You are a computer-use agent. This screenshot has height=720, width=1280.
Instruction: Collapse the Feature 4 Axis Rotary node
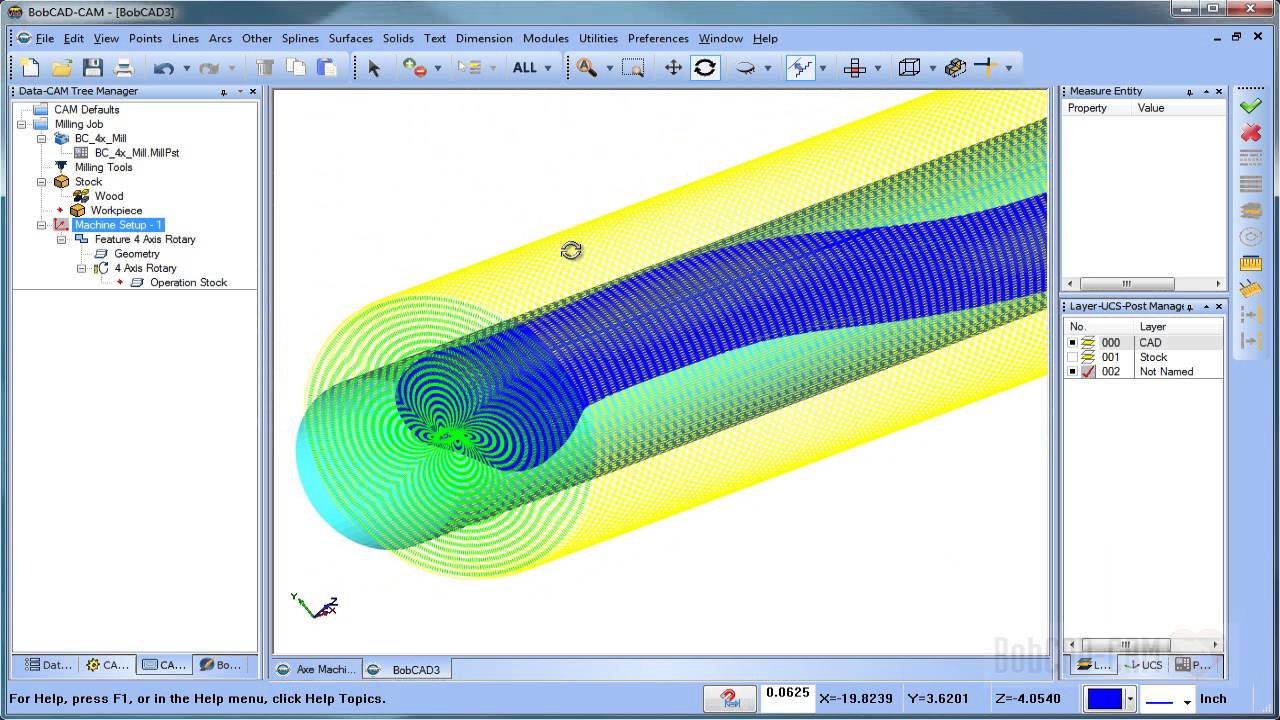(62, 239)
